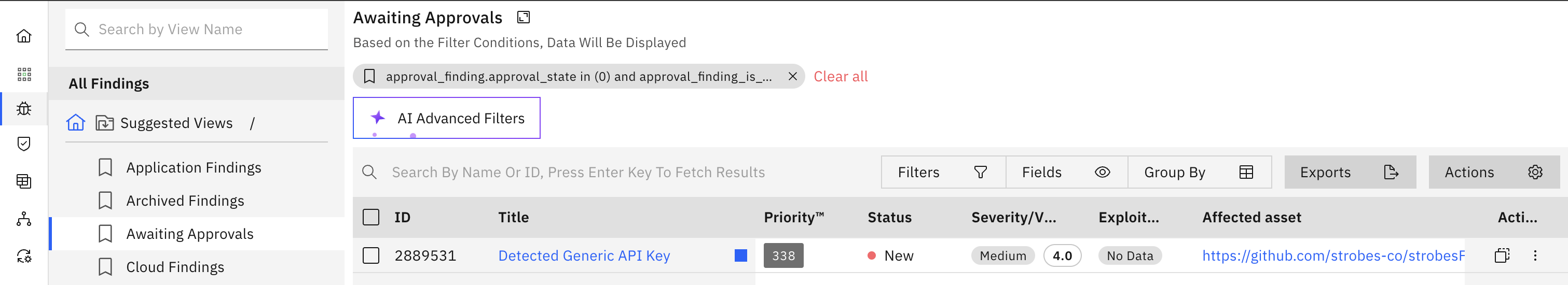Click the copy icon in finding row
The width and height of the screenshot is (1568, 285).
tap(1501, 256)
